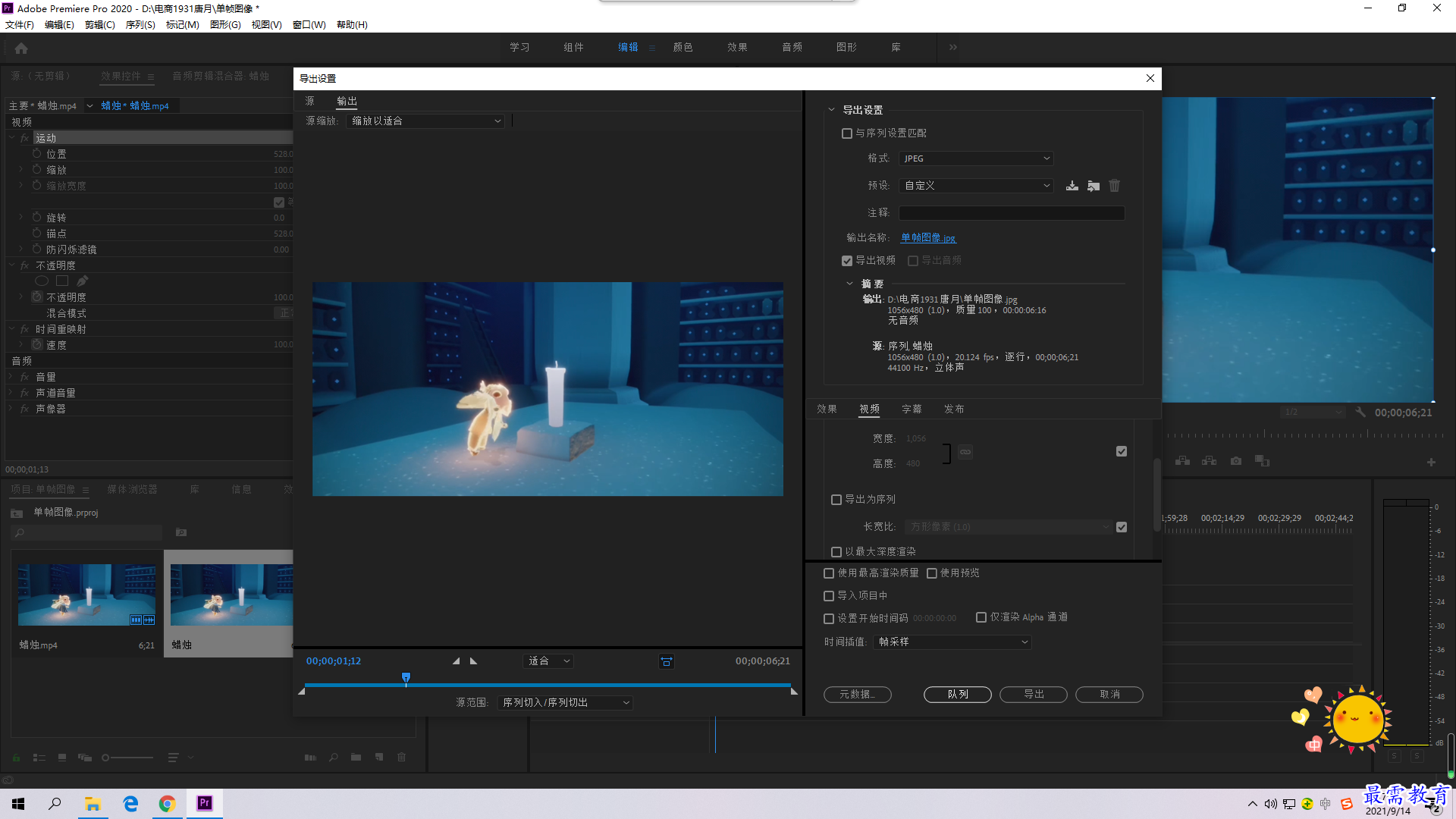This screenshot has width=1456, height=819.
Task: Click the 注释 comment input field
Action: click(1012, 213)
